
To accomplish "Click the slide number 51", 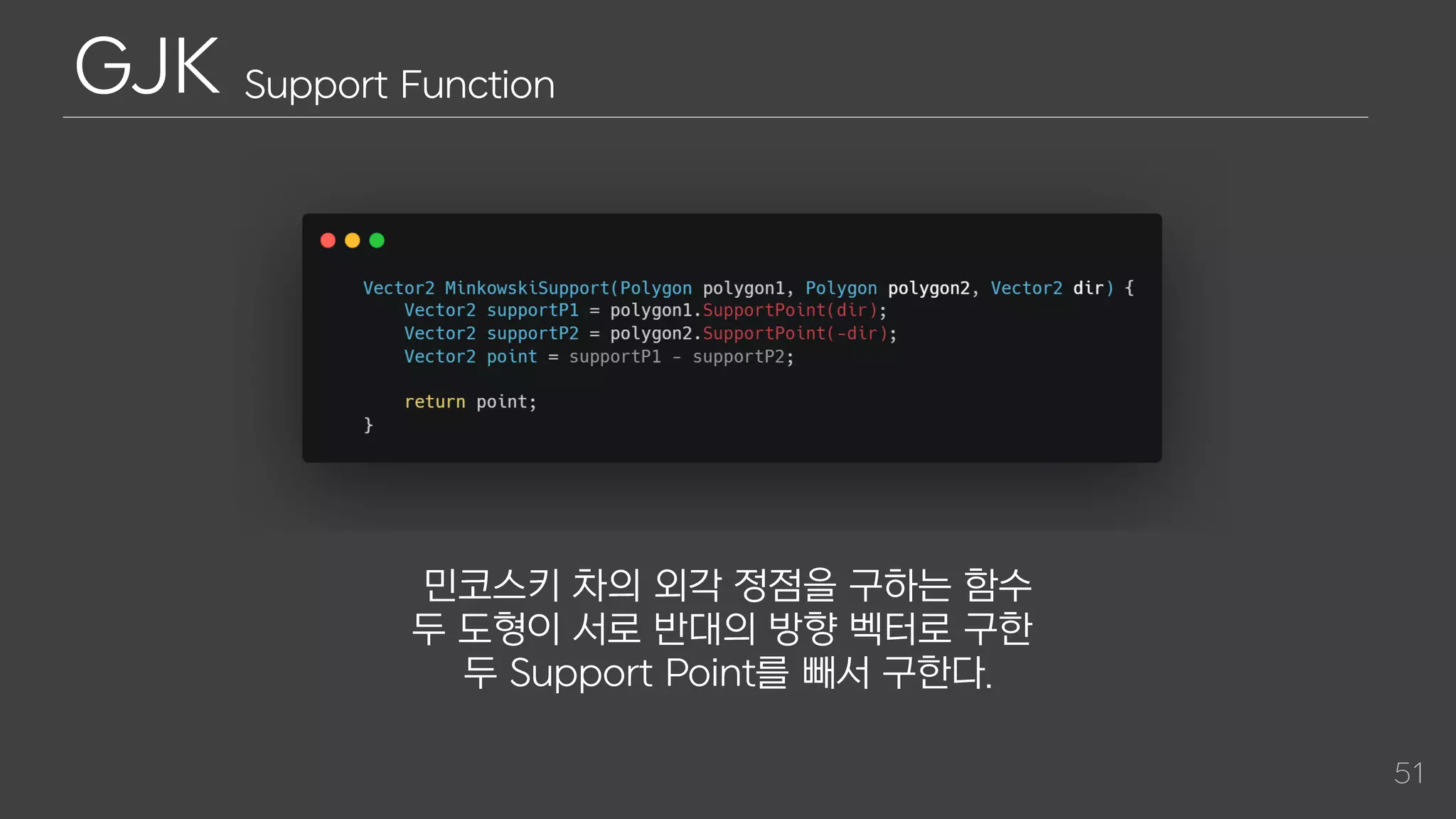I will click(x=1408, y=773).
